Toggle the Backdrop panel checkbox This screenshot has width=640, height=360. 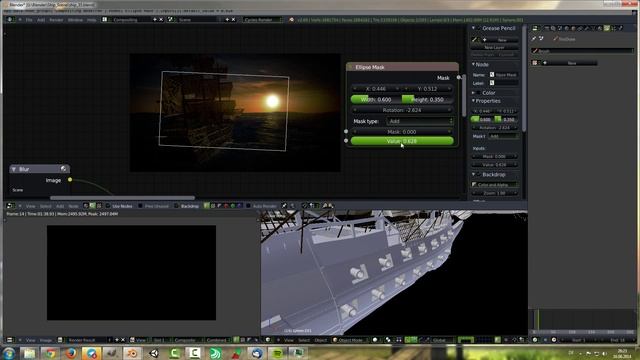click(479, 174)
